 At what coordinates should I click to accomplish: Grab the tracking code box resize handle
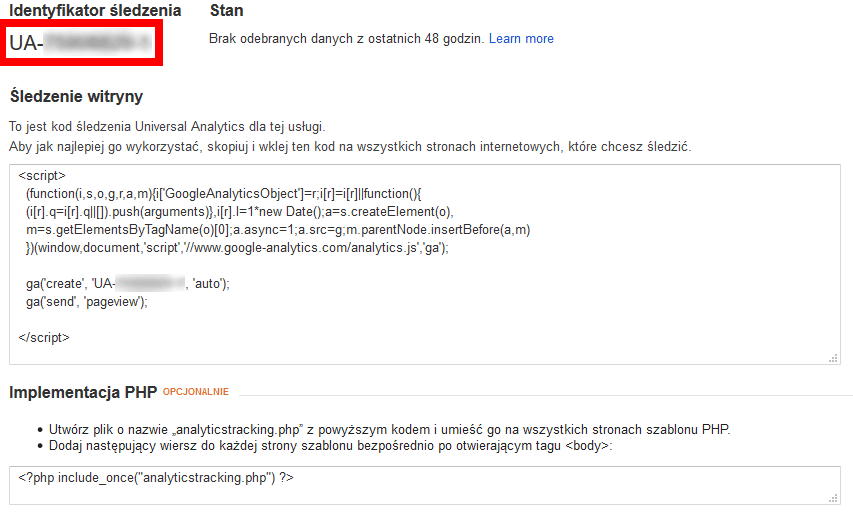coord(833,358)
